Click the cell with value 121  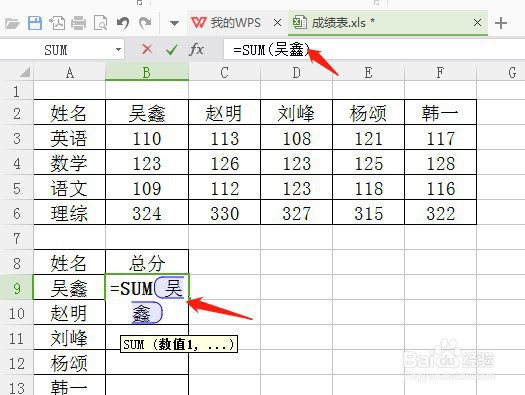369,138
